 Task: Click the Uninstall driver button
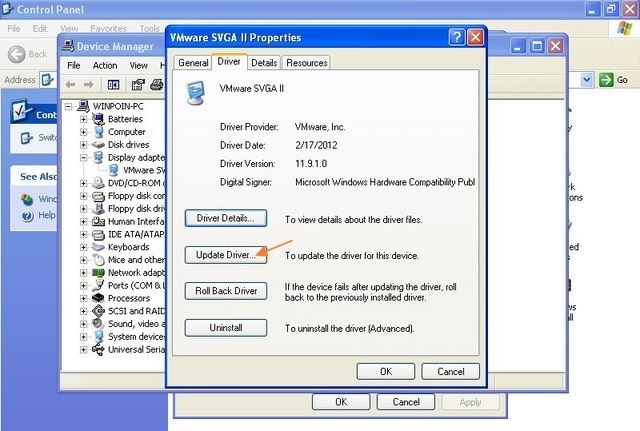click(226, 328)
